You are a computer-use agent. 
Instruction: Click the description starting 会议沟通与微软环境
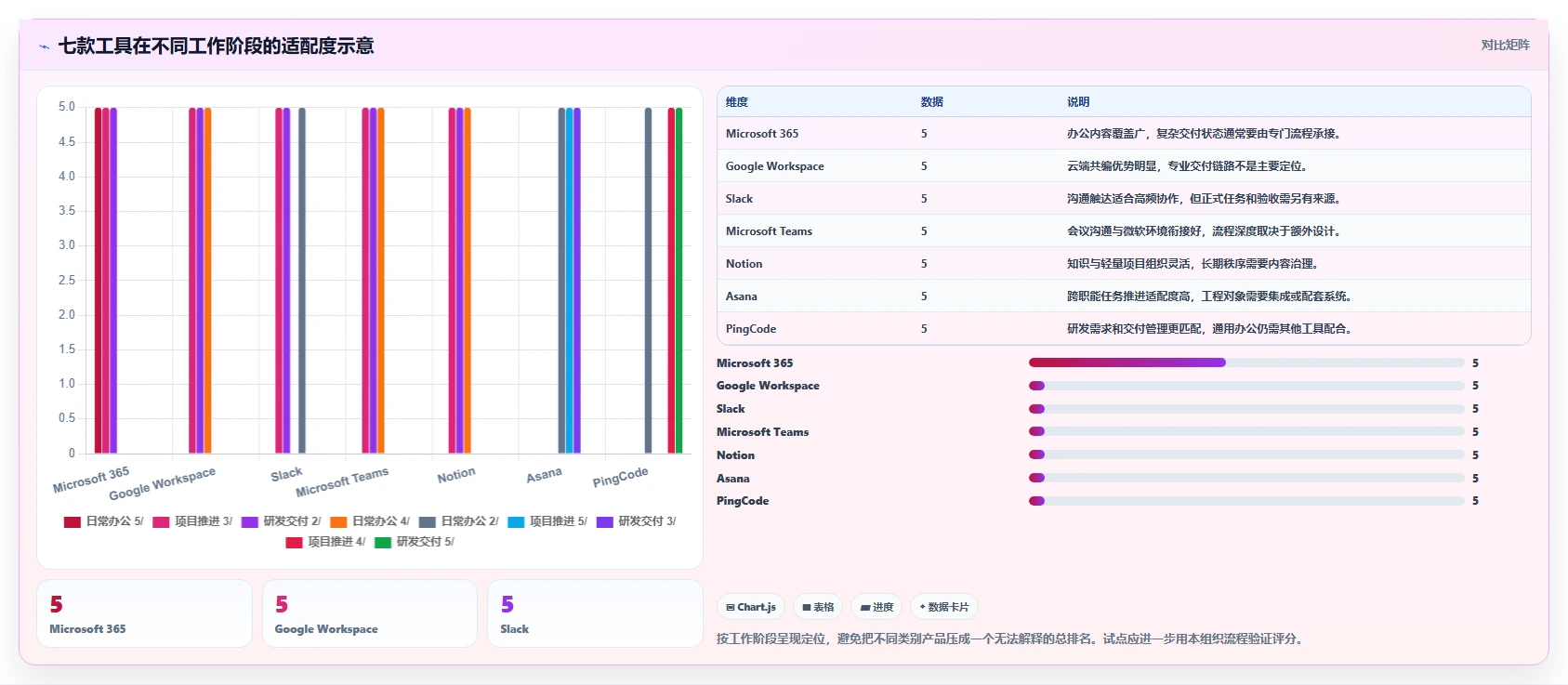click(1204, 231)
